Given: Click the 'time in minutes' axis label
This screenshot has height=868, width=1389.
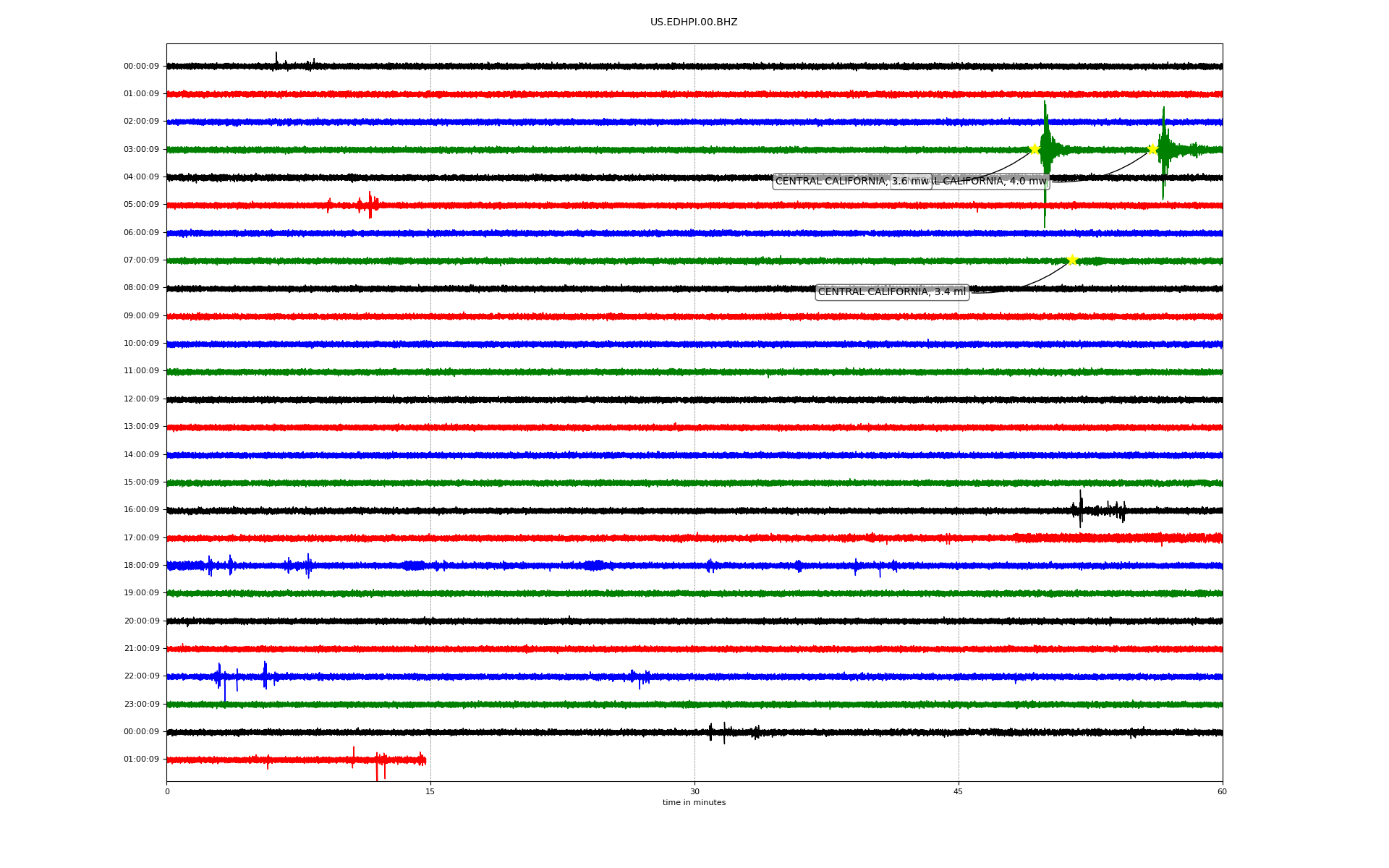Looking at the screenshot, I should click(693, 803).
